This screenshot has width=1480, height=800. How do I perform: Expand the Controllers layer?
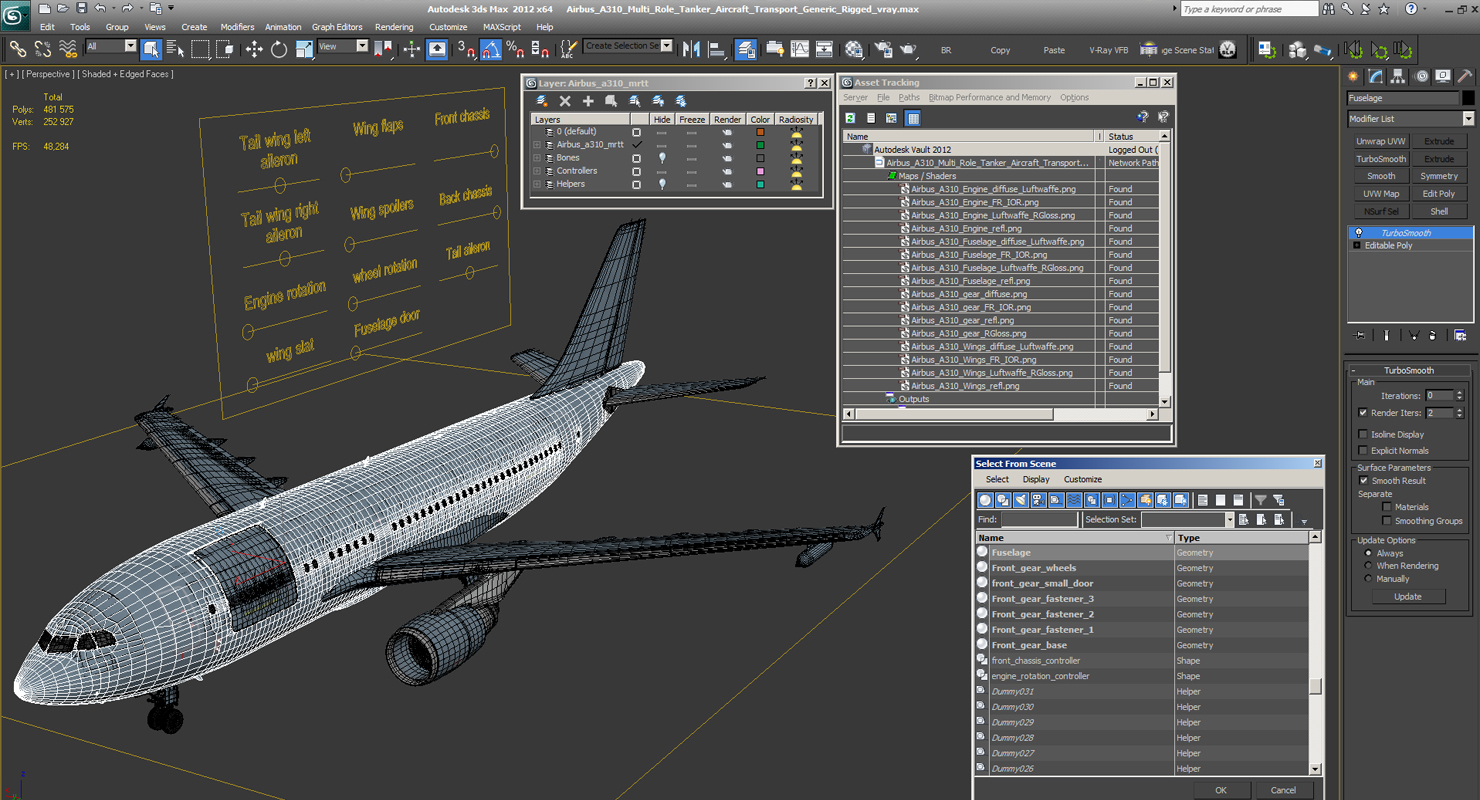(x=538, y=171)
